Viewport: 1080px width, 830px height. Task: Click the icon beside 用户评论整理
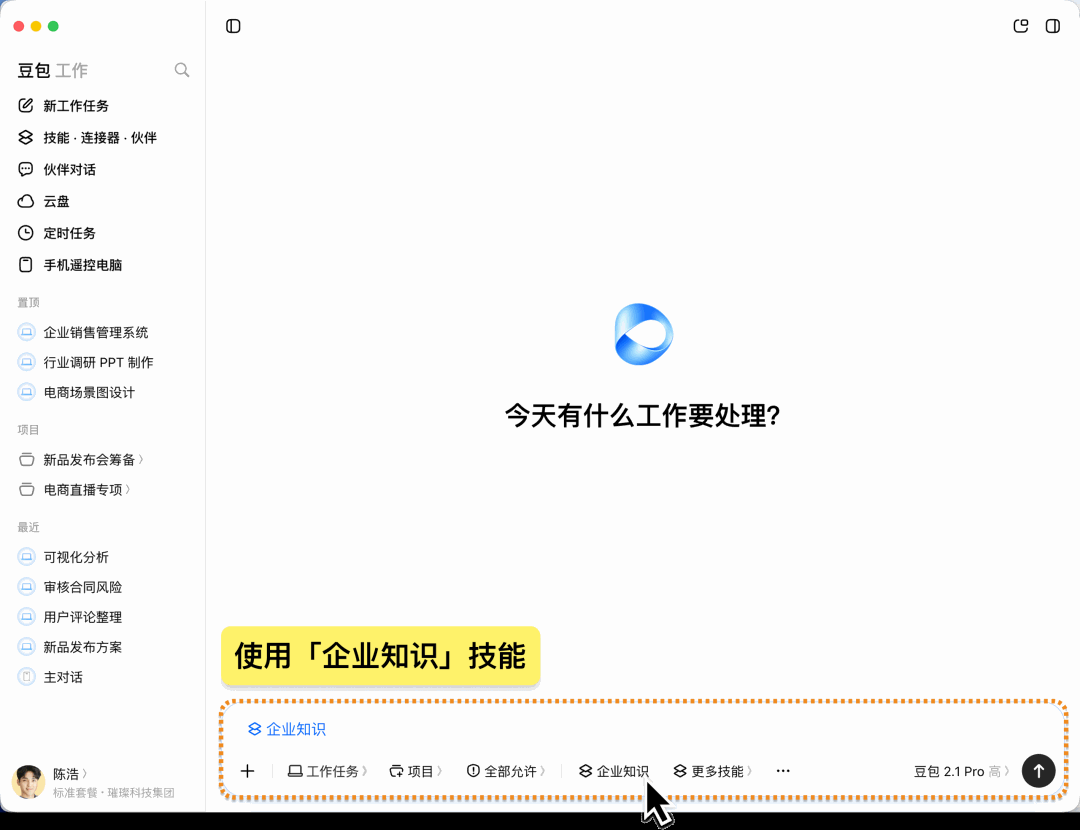click(x=26, y=616)
